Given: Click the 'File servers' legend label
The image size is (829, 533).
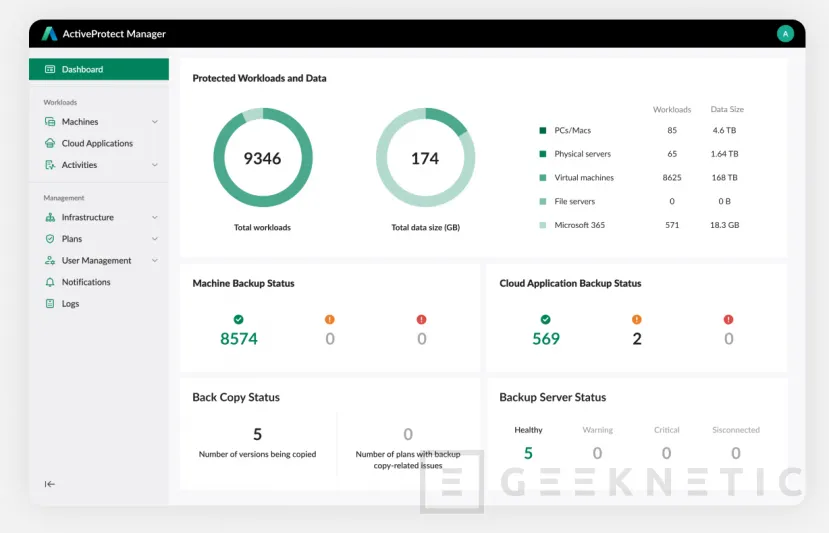Looking at the screenshot, I should (575, 201).
